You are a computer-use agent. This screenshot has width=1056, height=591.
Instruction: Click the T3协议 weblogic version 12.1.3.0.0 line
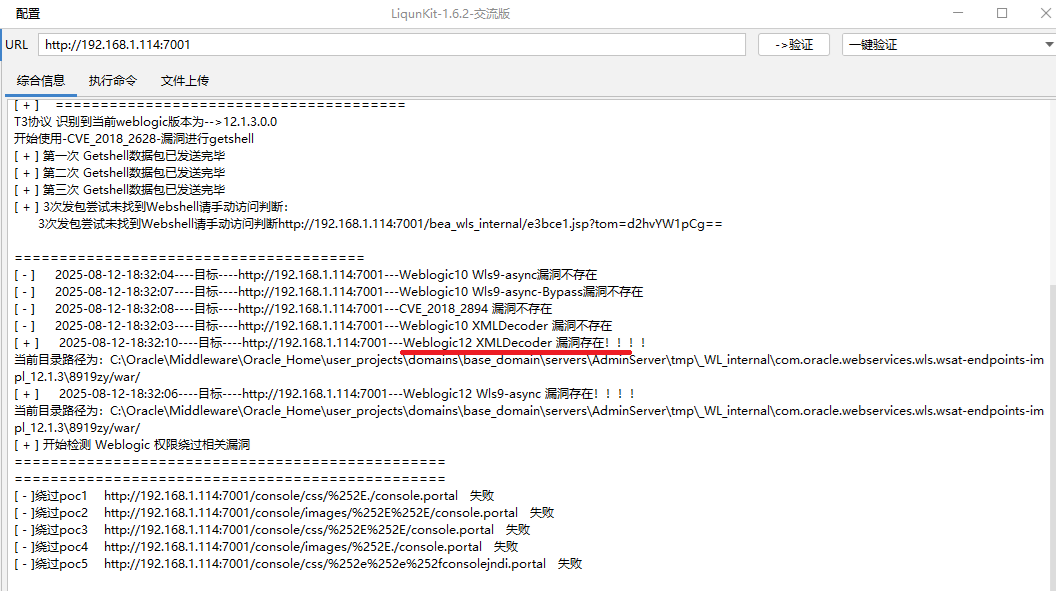pyautogui.click(x=145, y=122)
